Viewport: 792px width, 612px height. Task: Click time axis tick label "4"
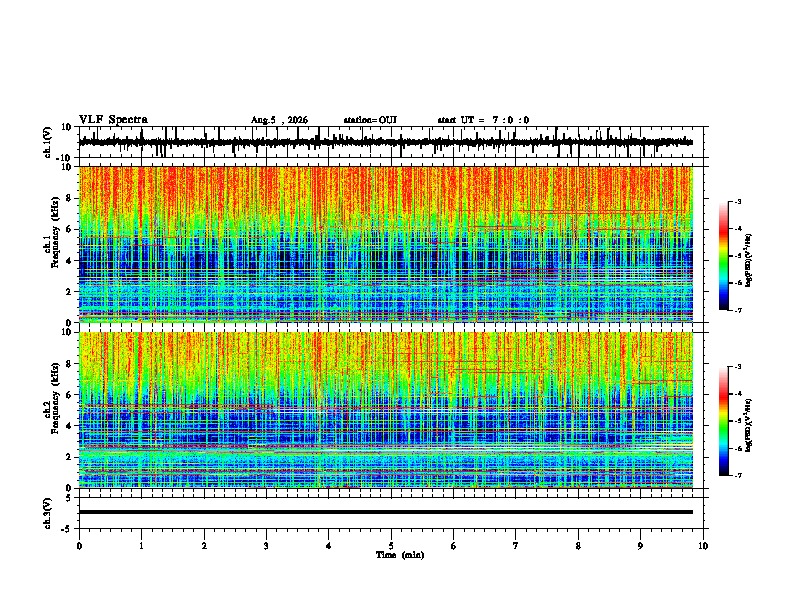point(329,546)
